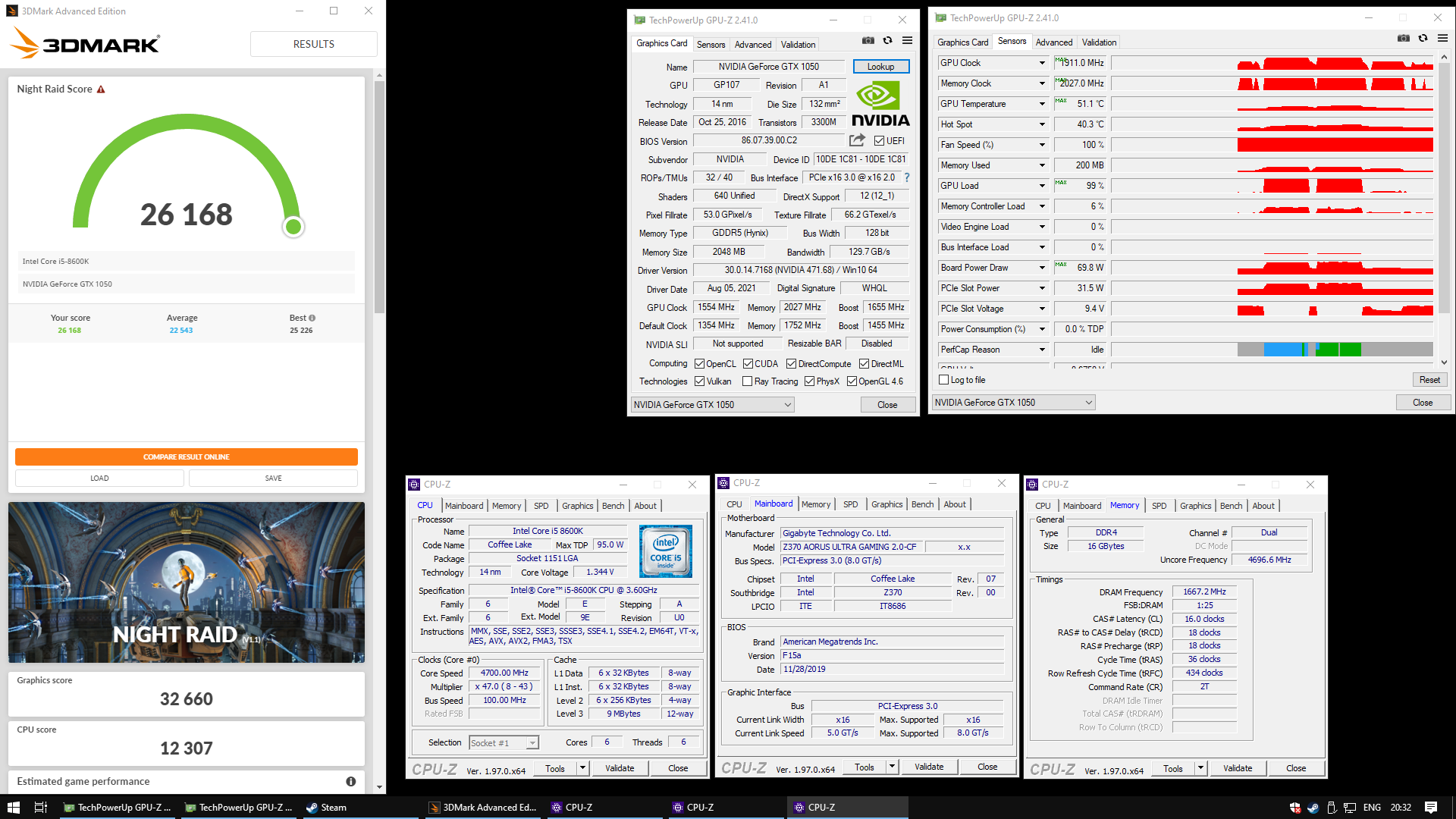Open hamburger menu in GPU-Z Sensors window

(1442, 39)
